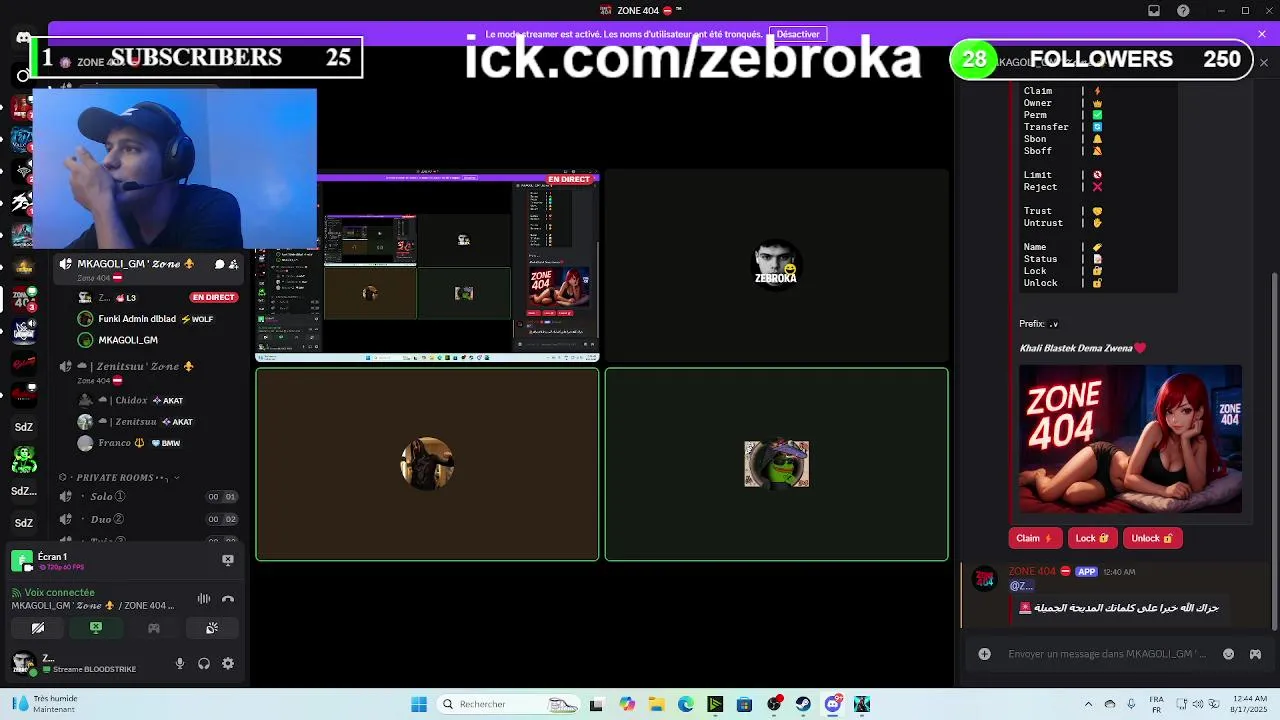Open the soundboard button
Image resolution: width=1280 pixels, height=720 pixels.
212,628
